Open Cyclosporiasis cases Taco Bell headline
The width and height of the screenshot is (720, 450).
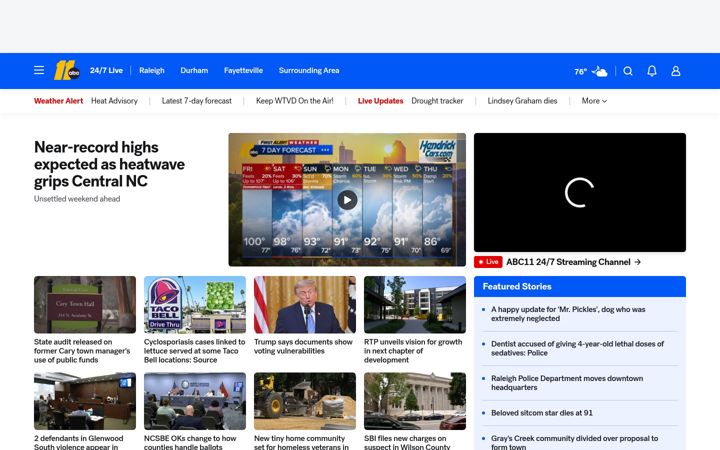click(194, 351)
